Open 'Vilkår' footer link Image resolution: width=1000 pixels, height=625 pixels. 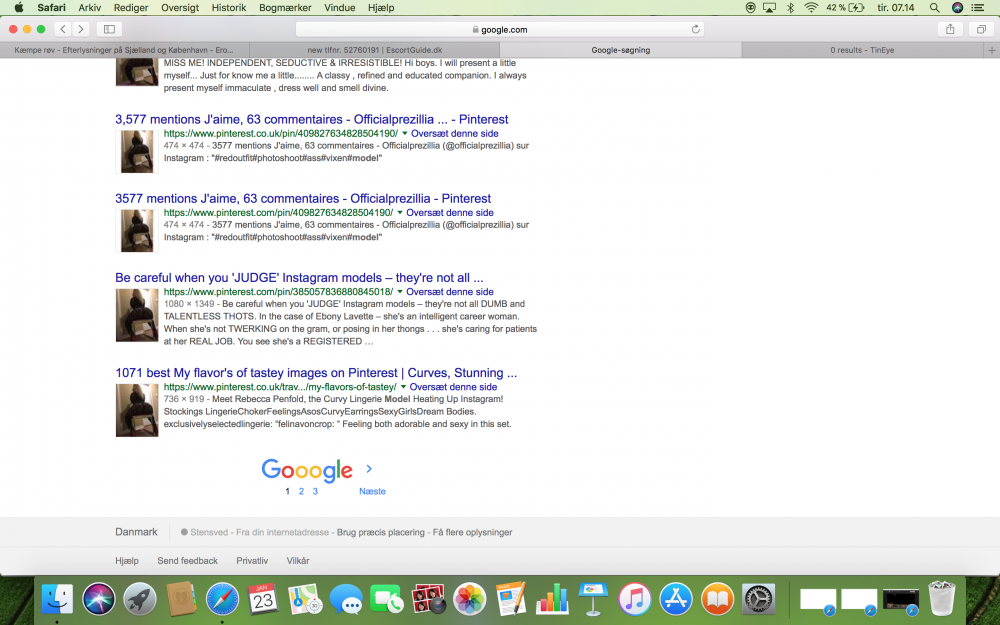click(298, 561)
